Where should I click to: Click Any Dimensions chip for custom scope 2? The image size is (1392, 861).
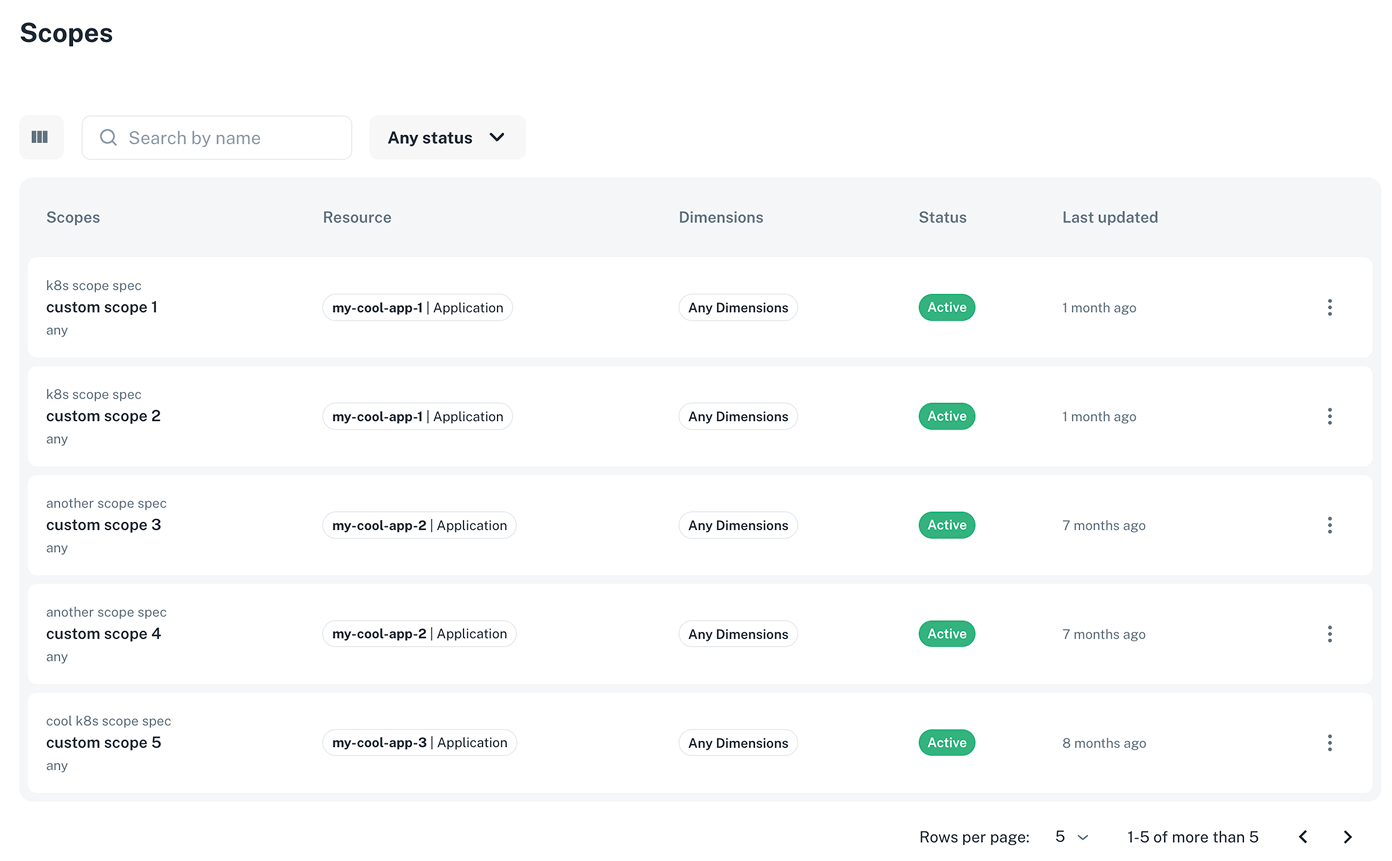738,416
